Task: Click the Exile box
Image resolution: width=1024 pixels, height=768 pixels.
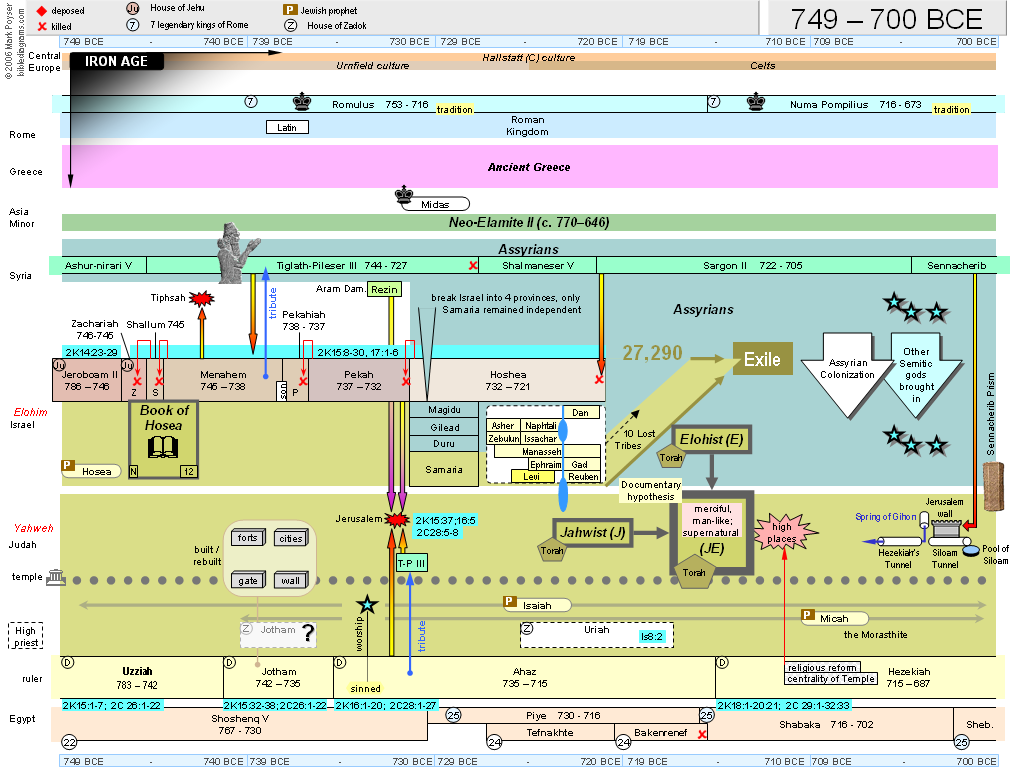Action: [763, 358]
